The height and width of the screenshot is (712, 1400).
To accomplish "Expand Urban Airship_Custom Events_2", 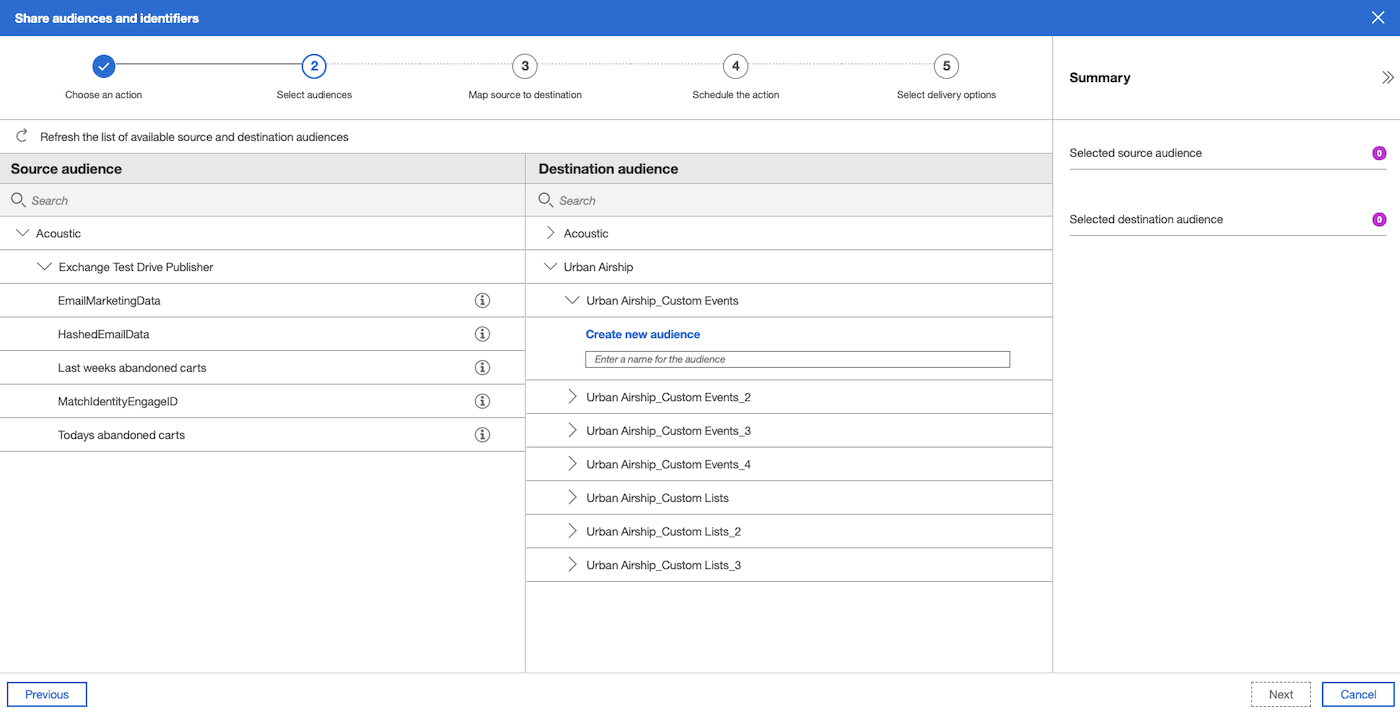I will [x=572, y=397].
